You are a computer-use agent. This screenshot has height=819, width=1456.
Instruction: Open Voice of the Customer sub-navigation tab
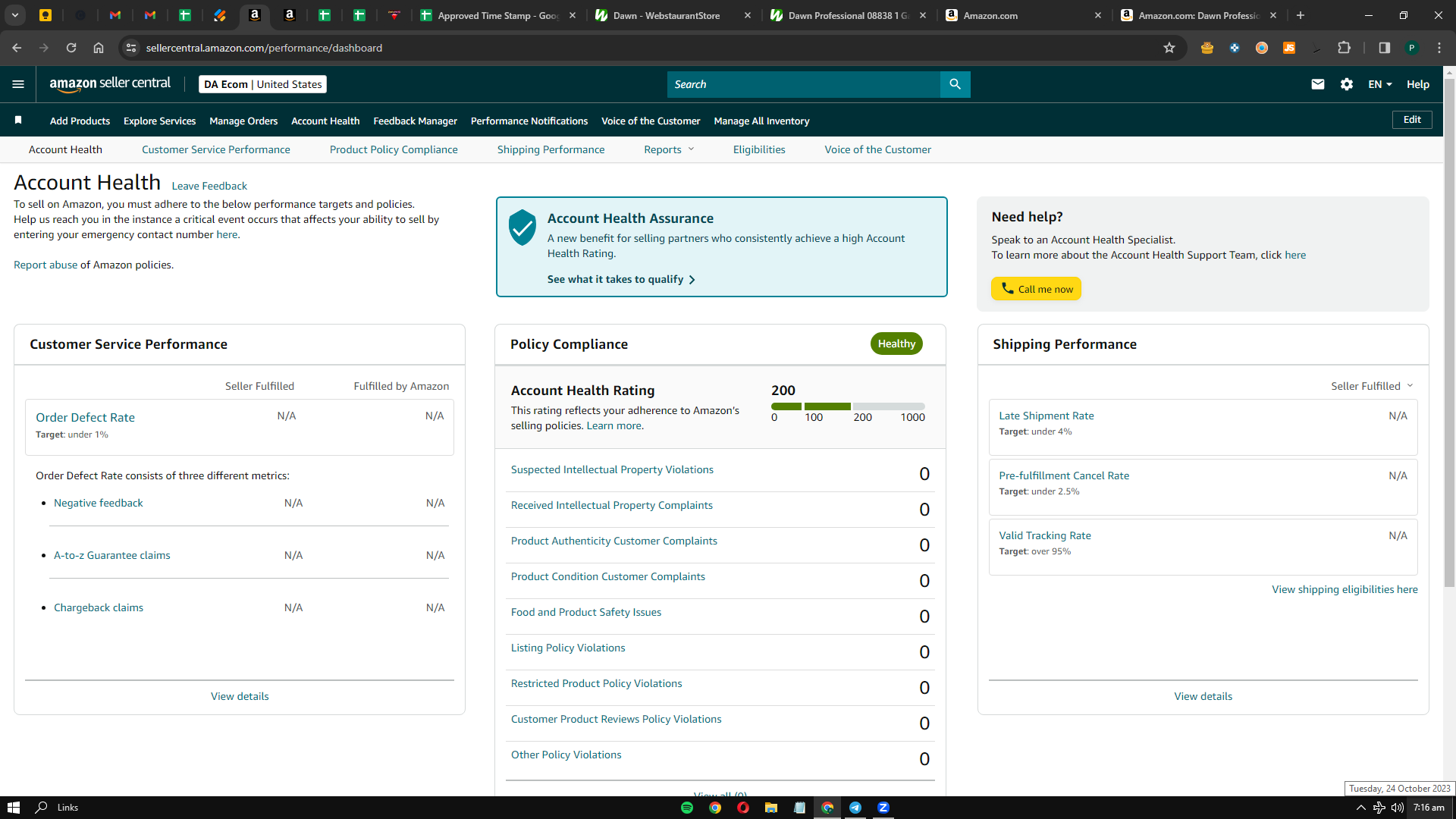tap(878, 149)
